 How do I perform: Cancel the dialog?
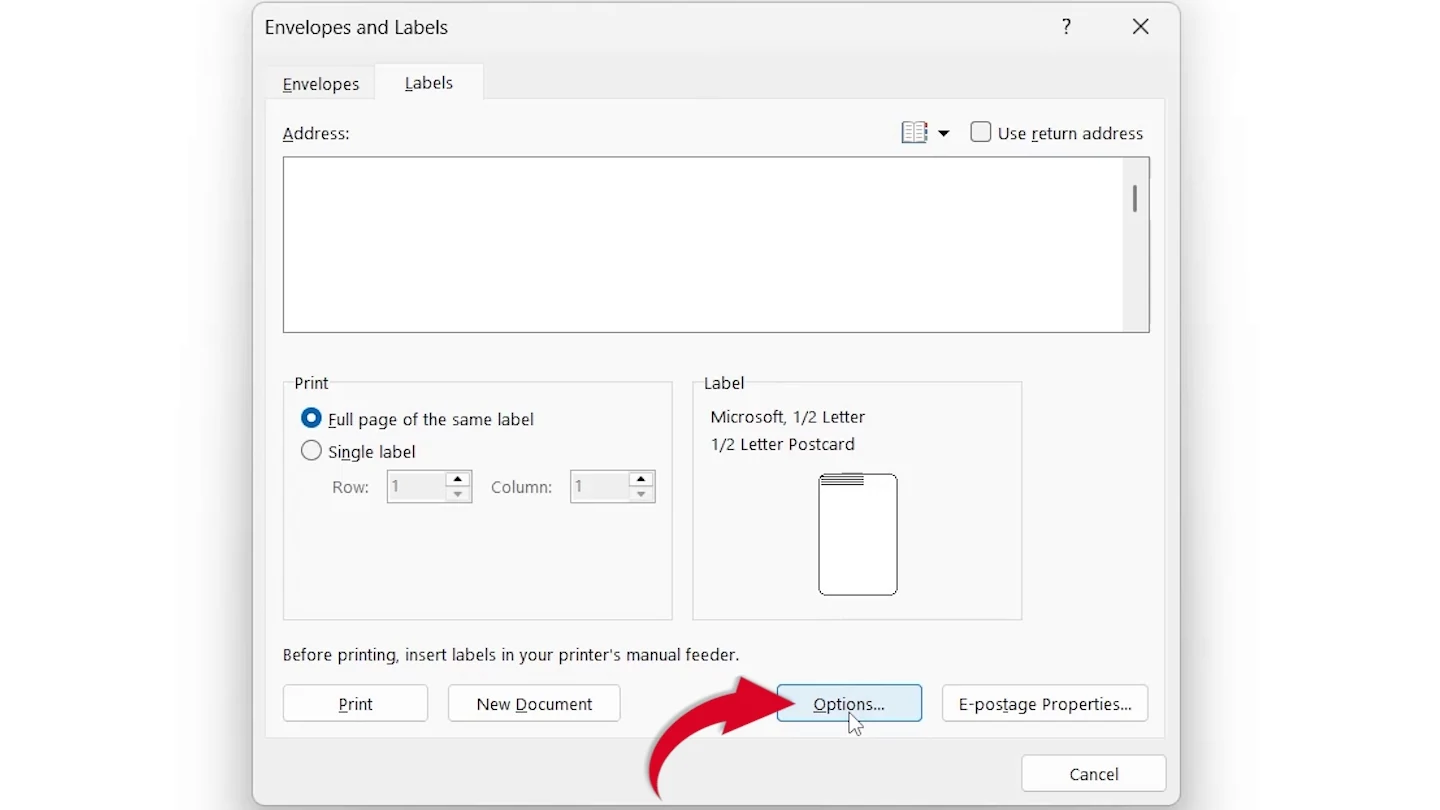click(1094, 774)
